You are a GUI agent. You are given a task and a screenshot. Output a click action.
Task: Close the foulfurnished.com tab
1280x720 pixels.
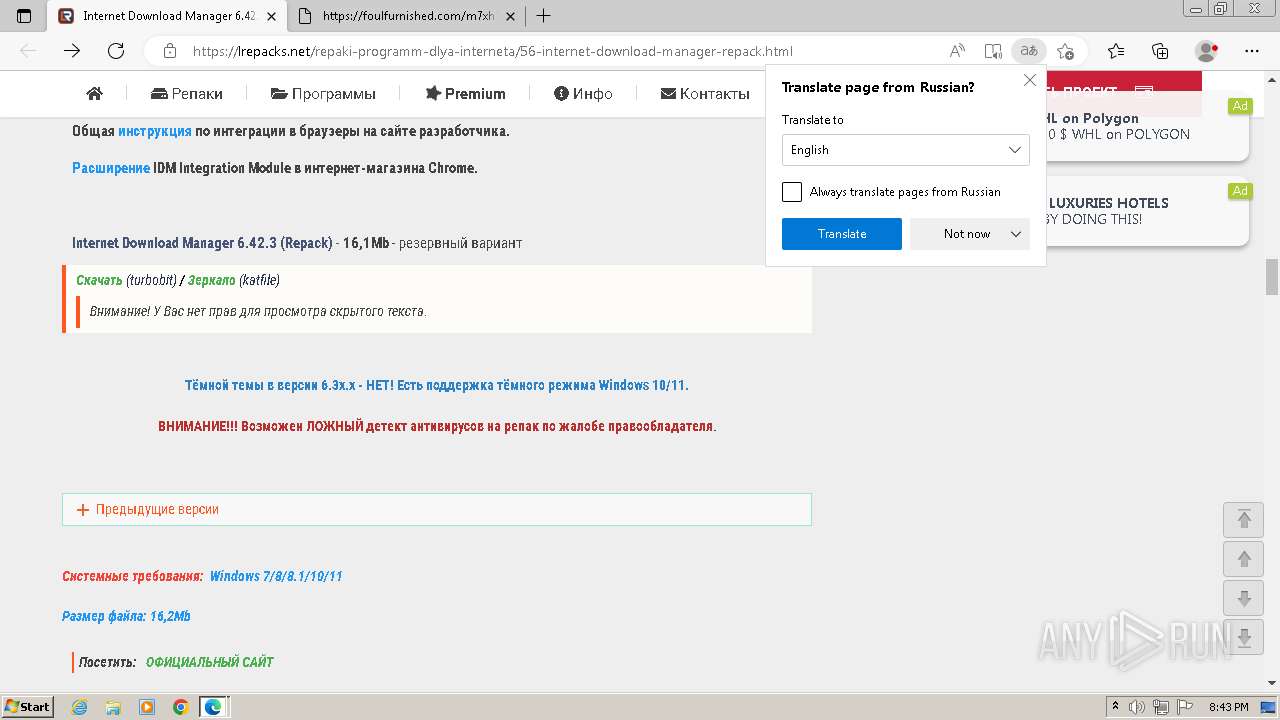[x=511, y=16]
